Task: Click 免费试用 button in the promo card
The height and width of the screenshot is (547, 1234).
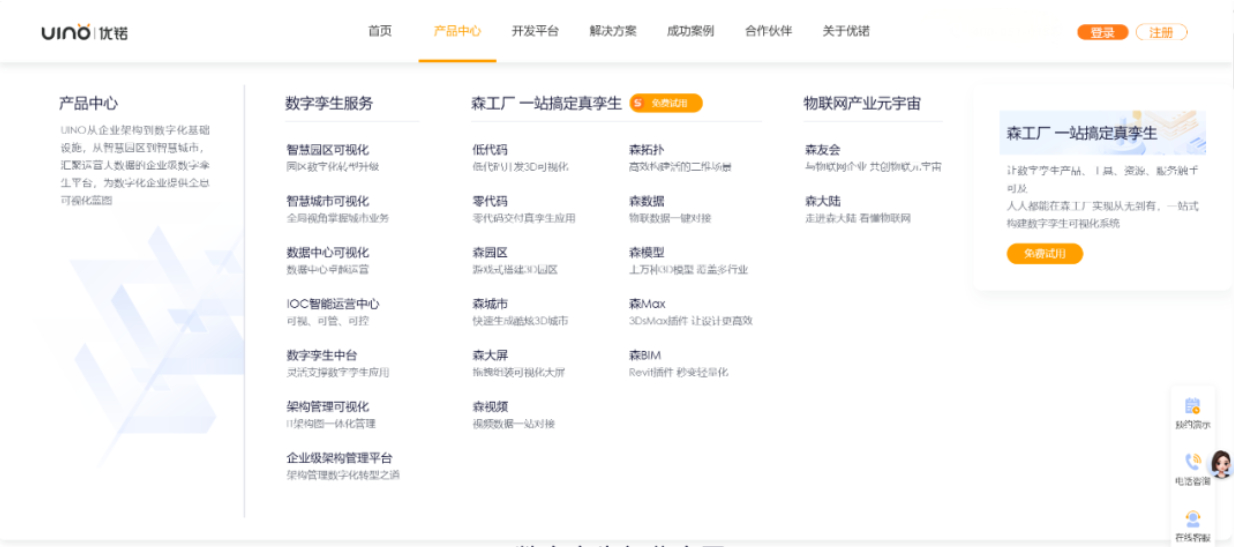Action: tap(1045, 254)
